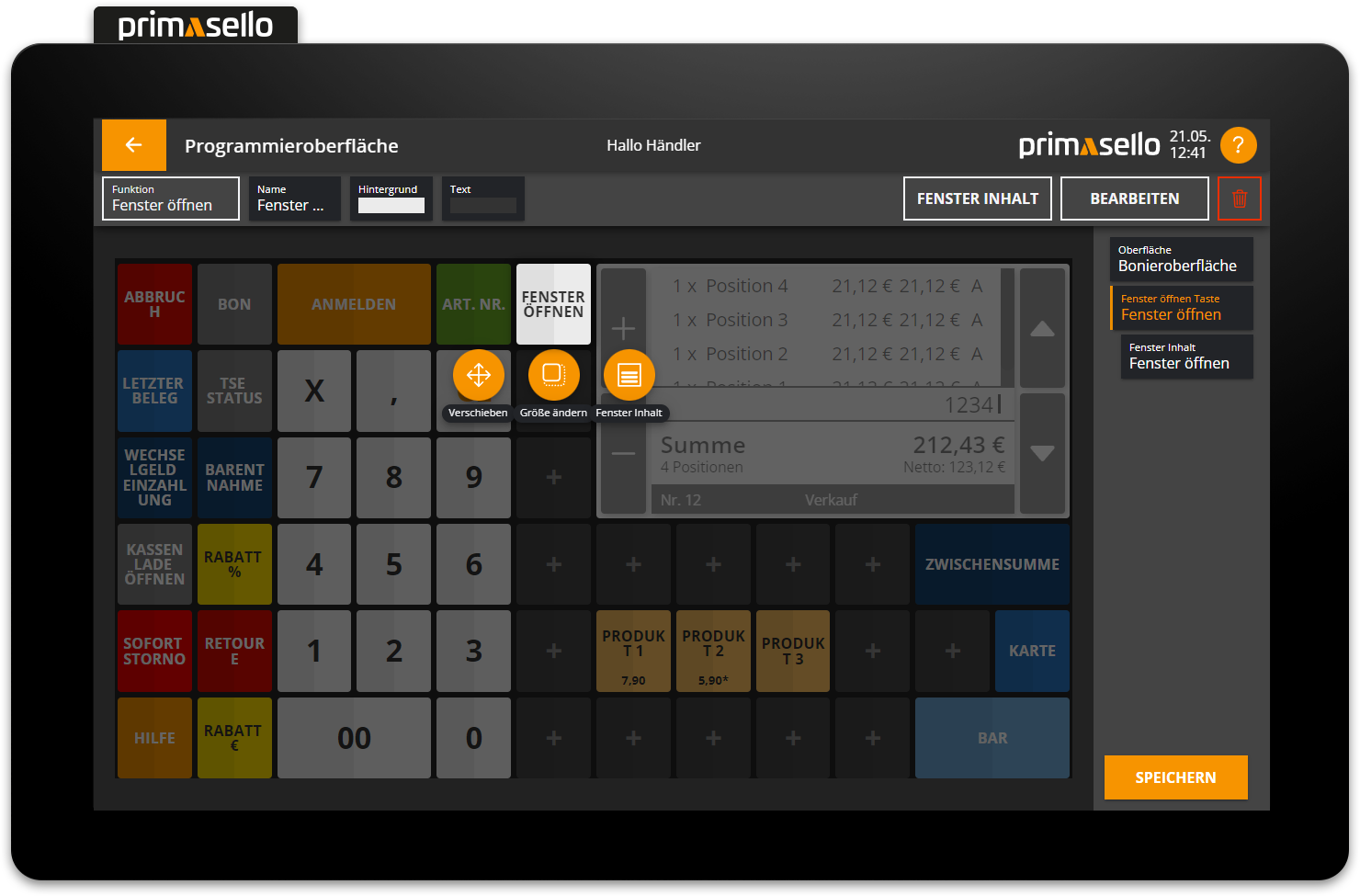
Task: Open help via the question mark icon
Action: [1238, 145]
